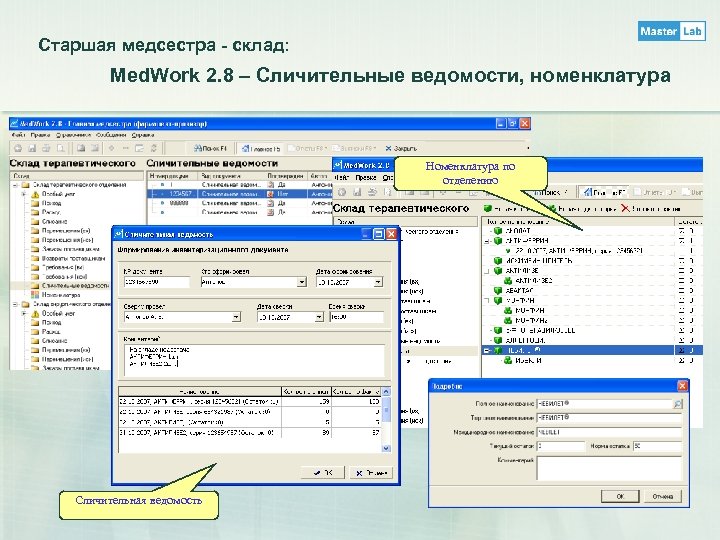Click the print preview icon in the main MedWork toolbar
This screenshot has height=540, width=720.
pos(60,148)
